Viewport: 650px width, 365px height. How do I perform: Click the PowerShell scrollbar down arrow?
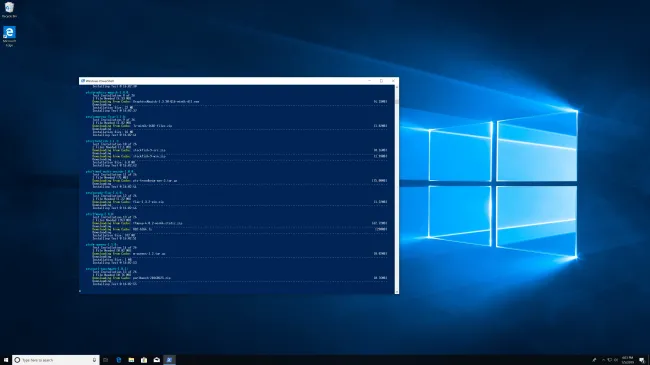[x=397, y=292]
